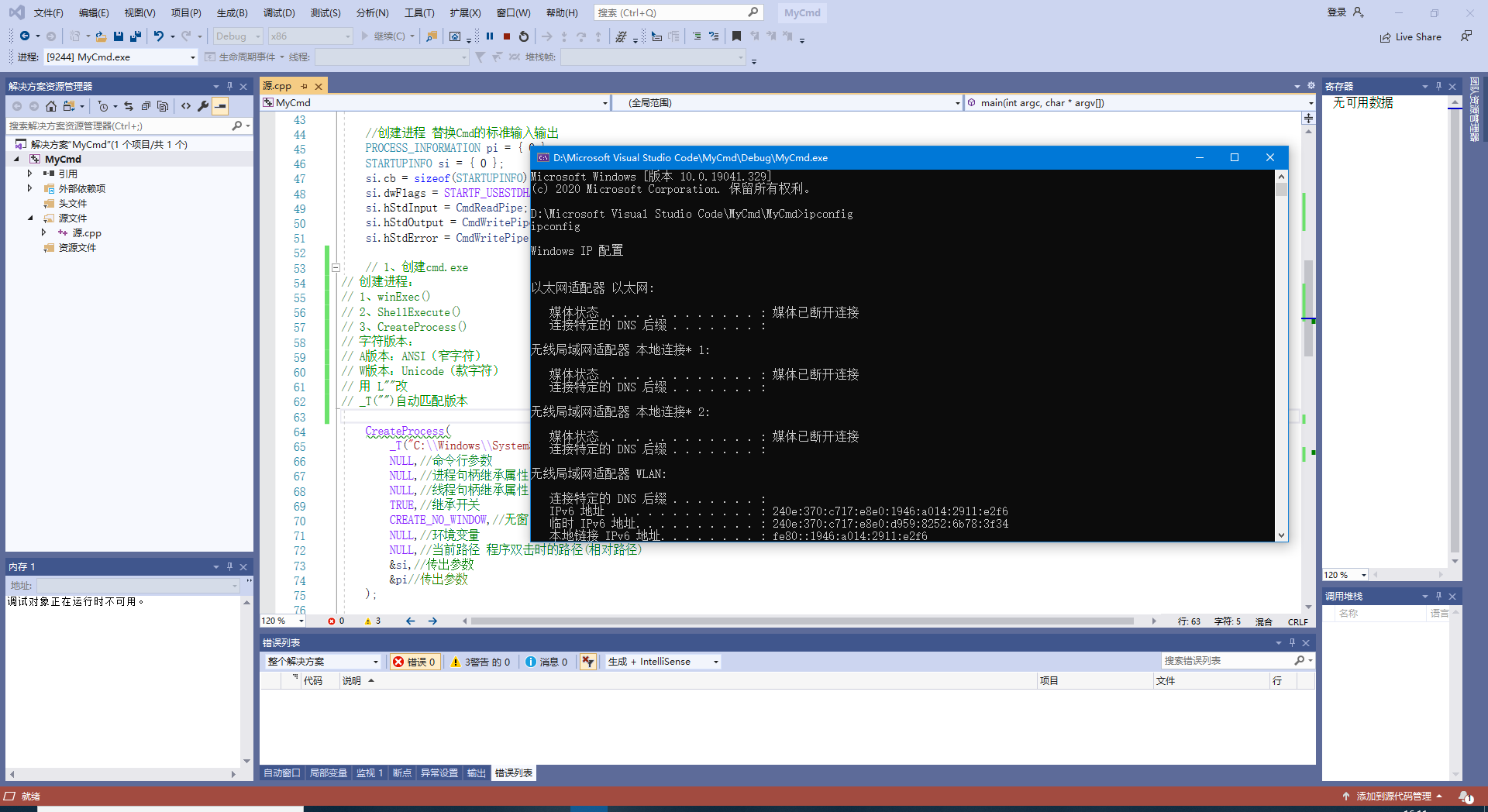
Task: Undo the last edit
Action: [x=159, y=36]
